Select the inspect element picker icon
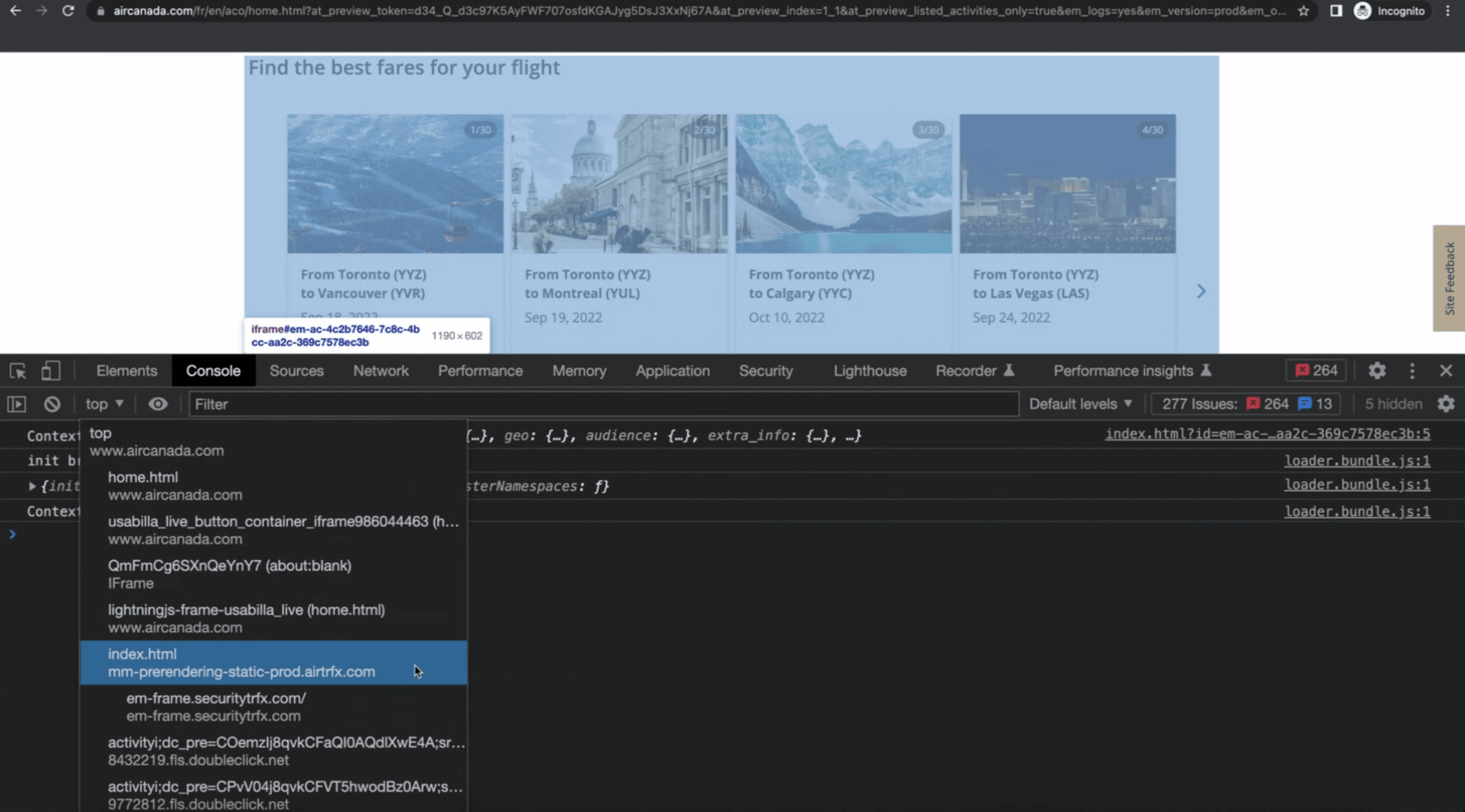This screenshot has width=1465, height=812. pyautogui.click(x=18, y=371)
